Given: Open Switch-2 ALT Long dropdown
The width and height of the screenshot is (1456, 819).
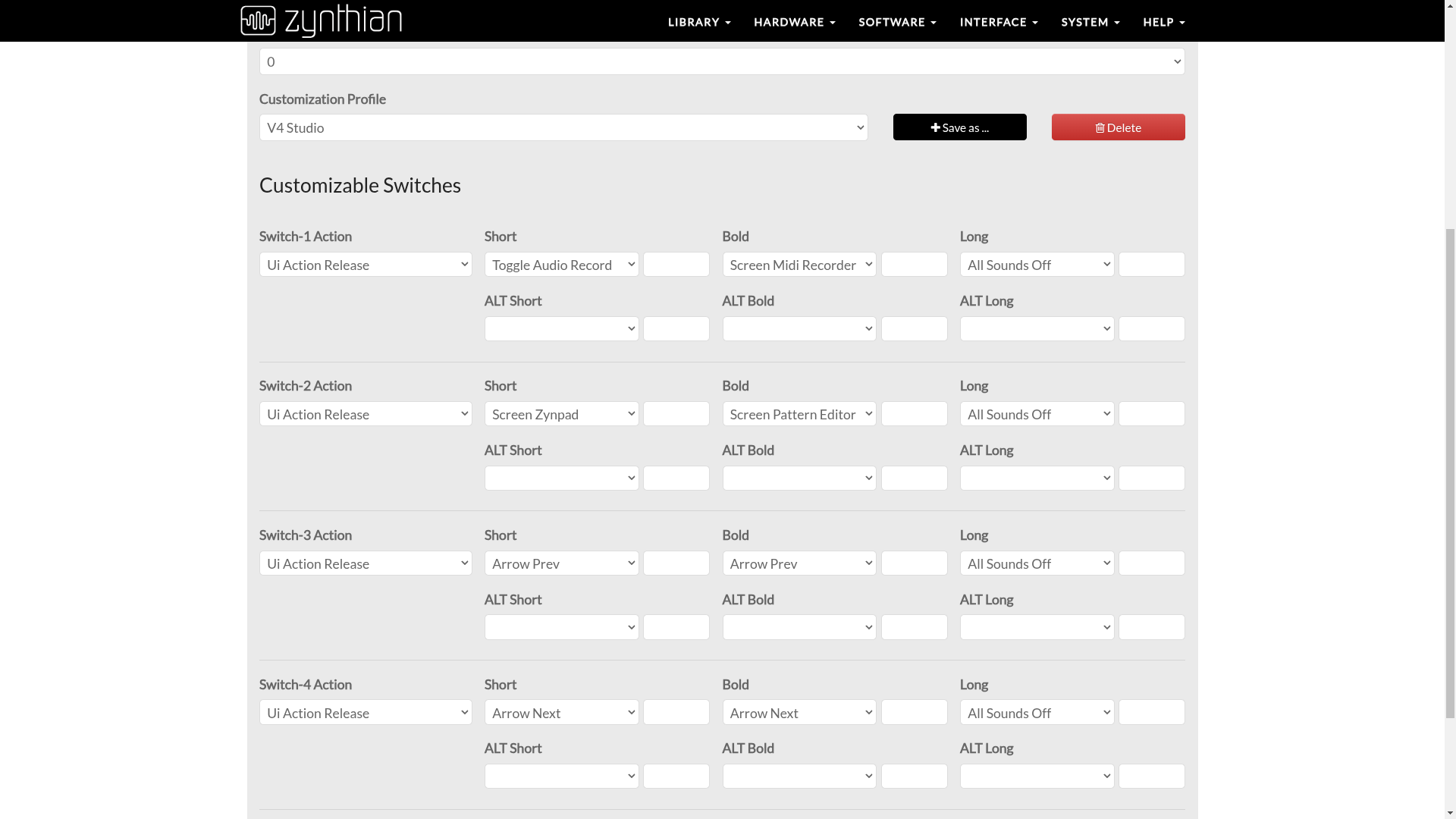Looking at the screenshot, I should (x=1037, y=479).
